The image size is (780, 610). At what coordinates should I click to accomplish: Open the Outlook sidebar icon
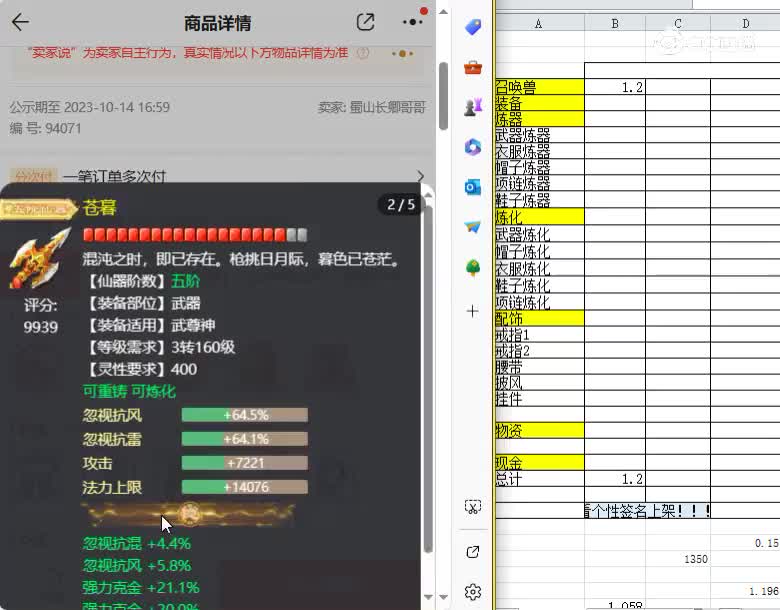[x=473, y=187]
